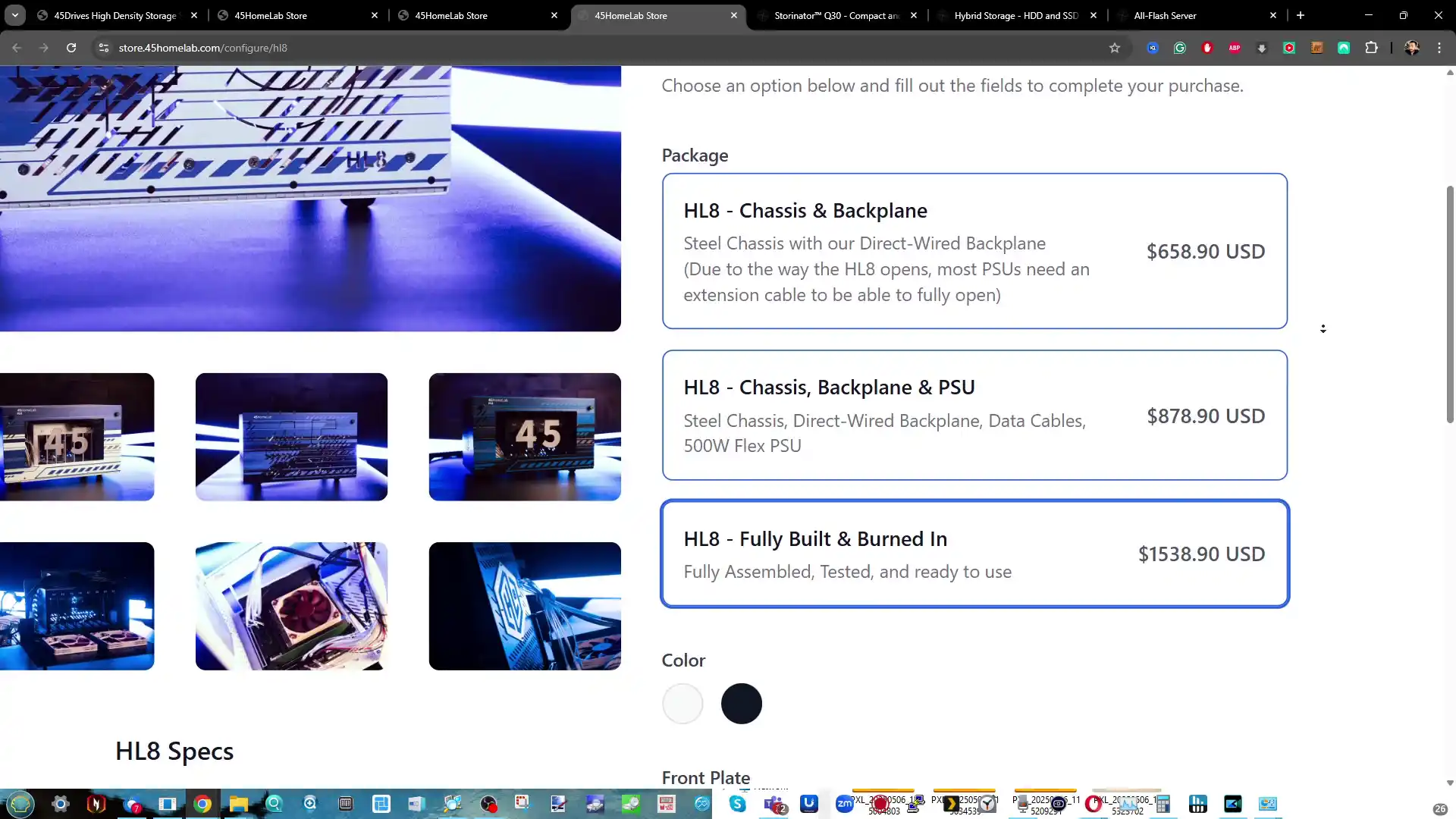The image size is (1456, 819).
Task: Open the teal mountain VPN extension
Action: coord(1344,48)
